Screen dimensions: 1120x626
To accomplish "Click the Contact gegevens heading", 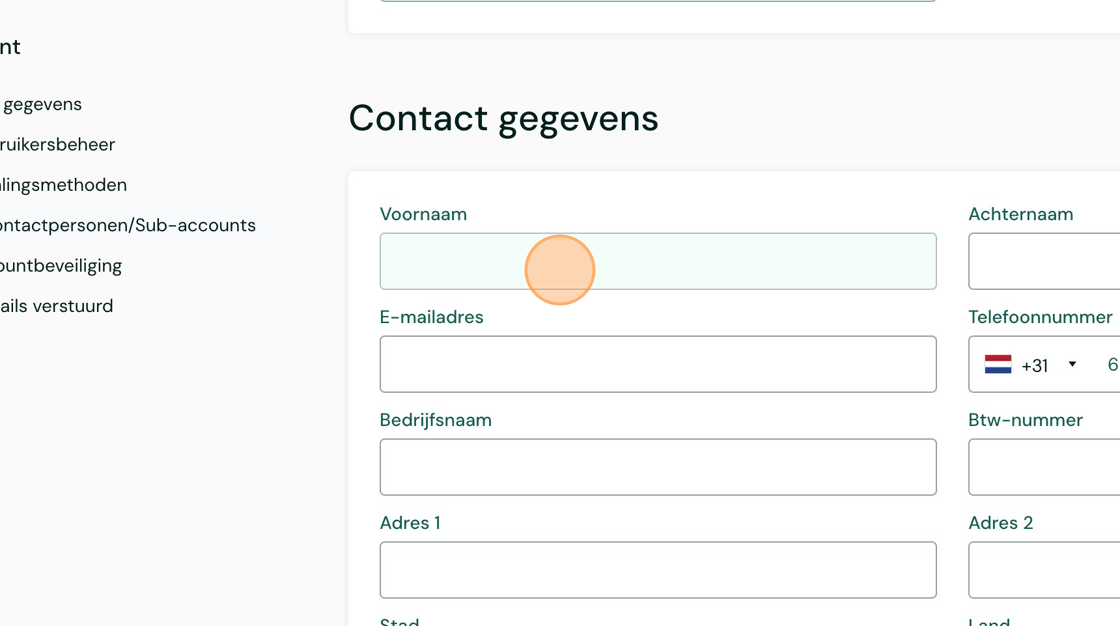I will 503,118.
